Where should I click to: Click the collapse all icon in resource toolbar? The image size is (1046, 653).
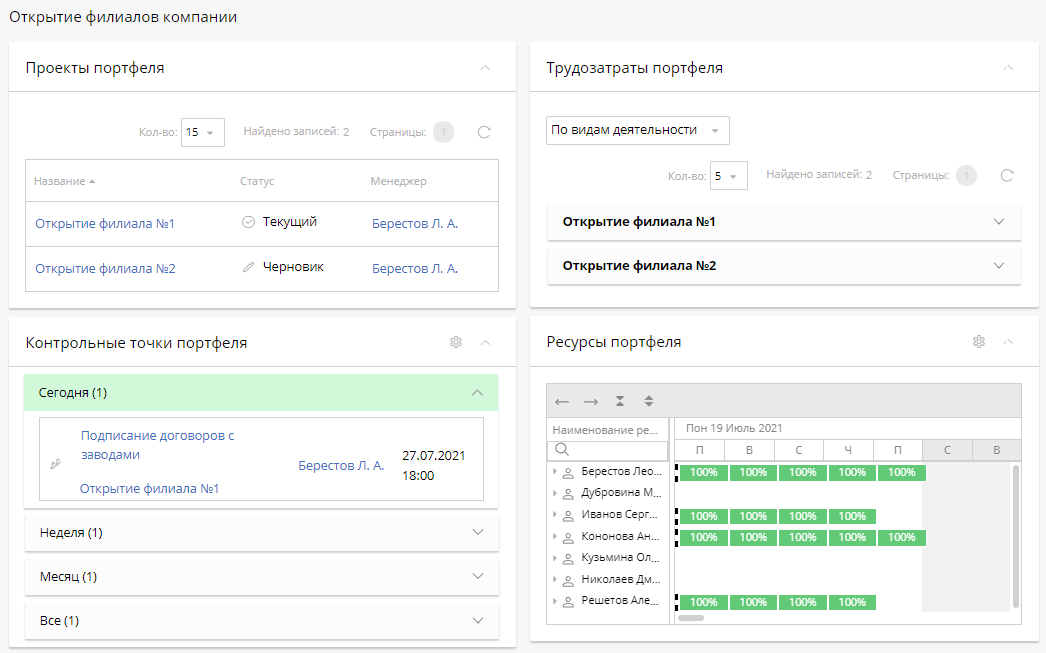620,401
